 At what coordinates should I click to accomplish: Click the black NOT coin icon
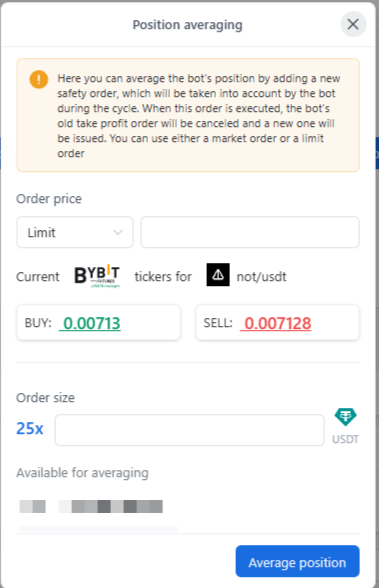218,275
